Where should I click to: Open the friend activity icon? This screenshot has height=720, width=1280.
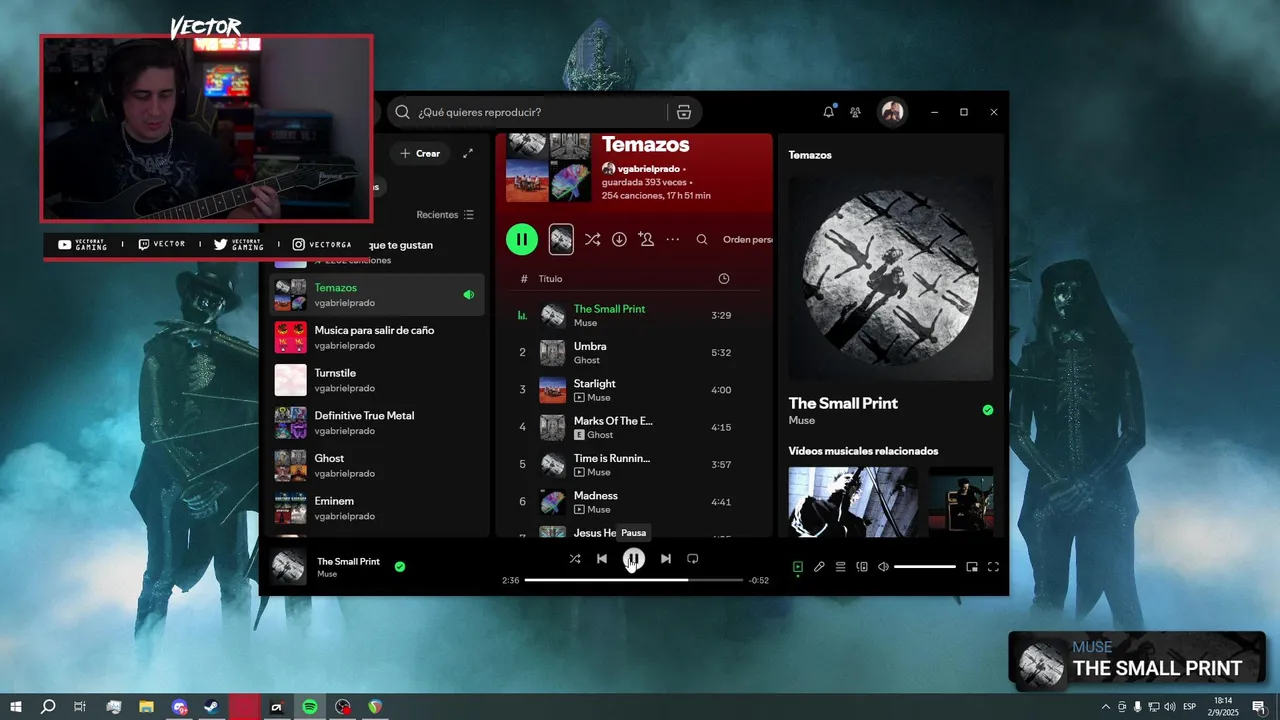[855, 112]
